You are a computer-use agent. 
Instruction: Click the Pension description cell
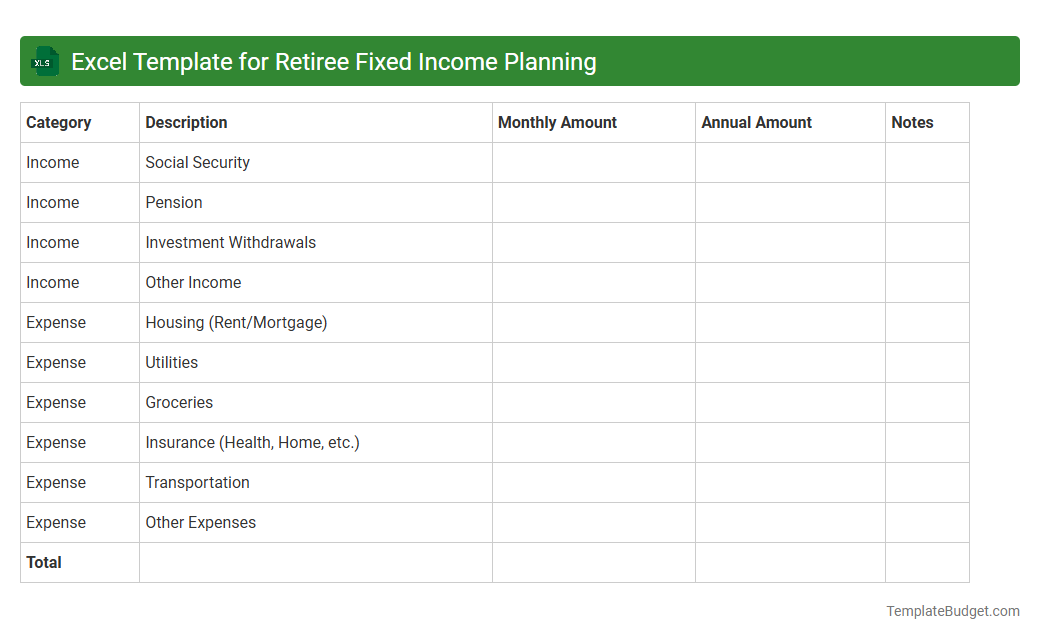[x=173, y=202]
